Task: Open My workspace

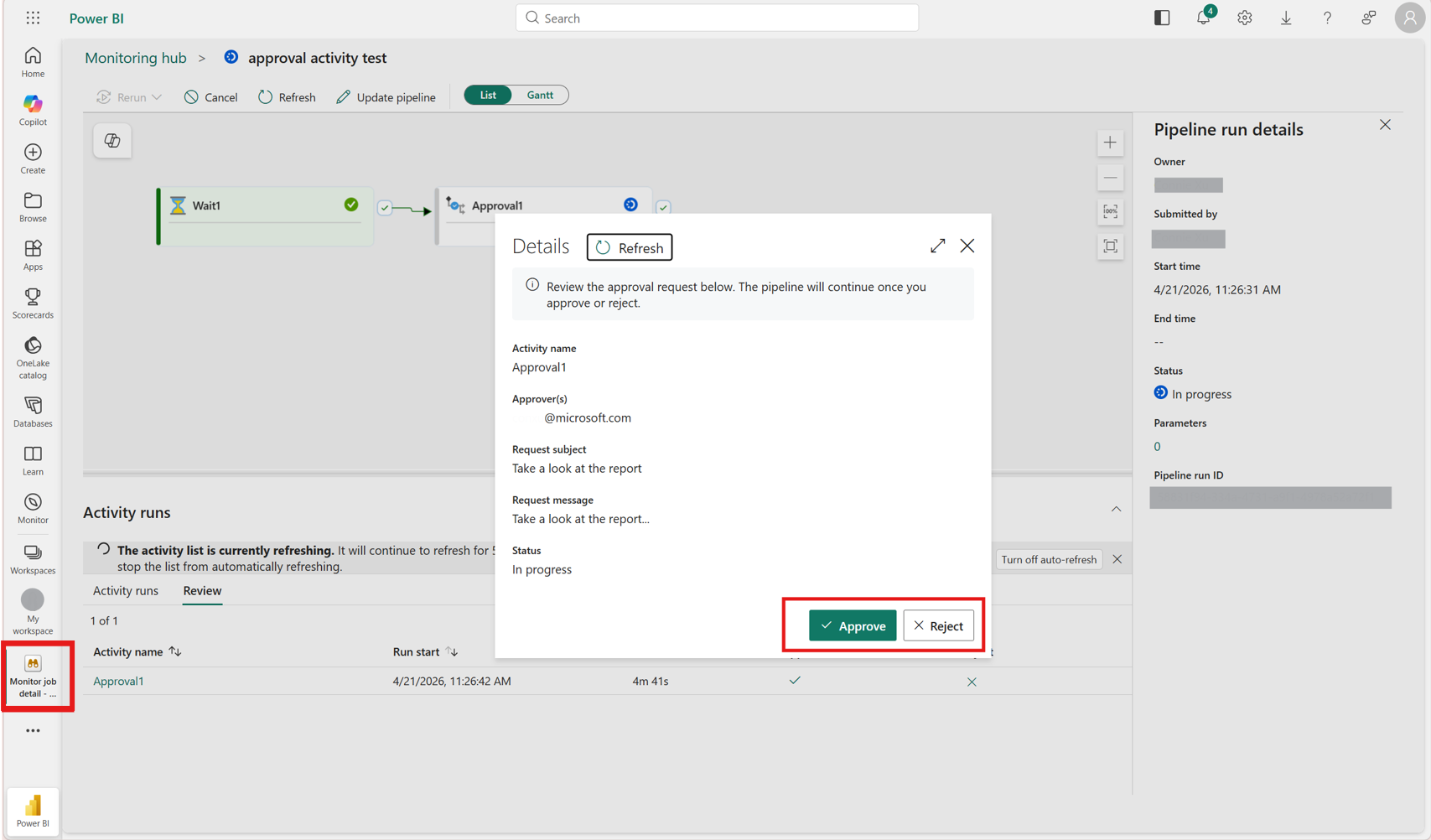Action: [33, 612]
